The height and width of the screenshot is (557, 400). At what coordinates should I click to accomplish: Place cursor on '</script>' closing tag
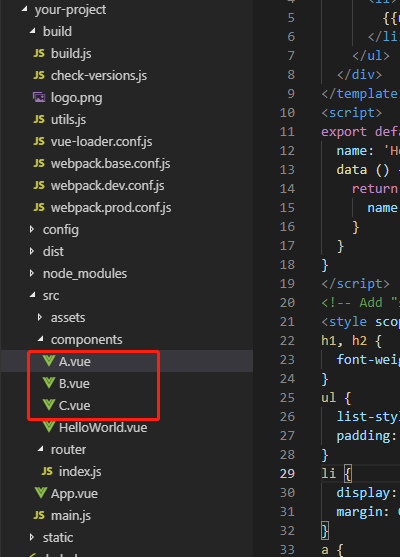pyautogui.click(x=356, y=284)
